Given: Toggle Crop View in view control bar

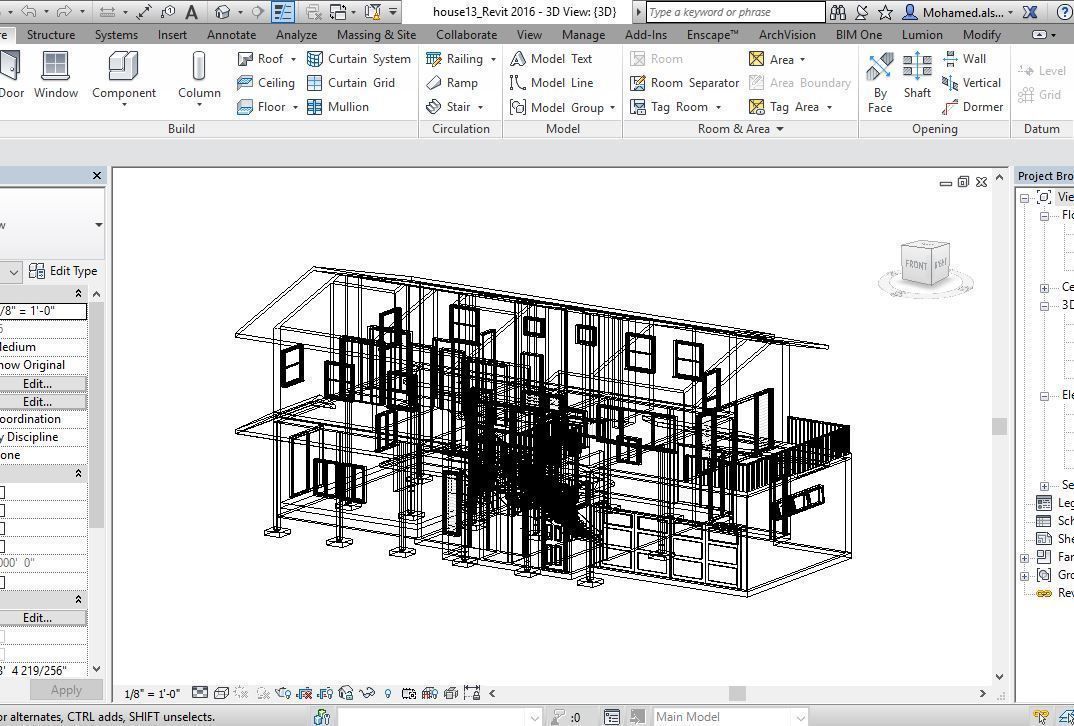Looking at the screenshot, I should [303, 693].
